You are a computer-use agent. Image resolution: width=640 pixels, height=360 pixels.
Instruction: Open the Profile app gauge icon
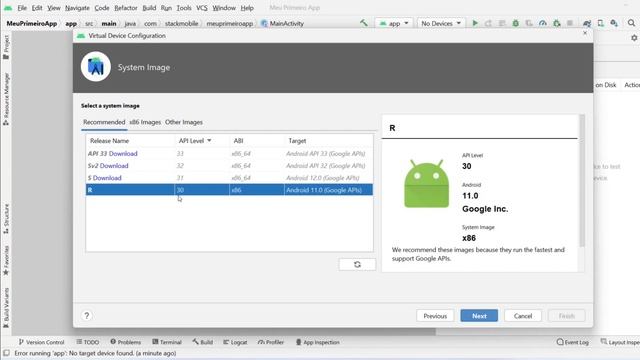542,23
